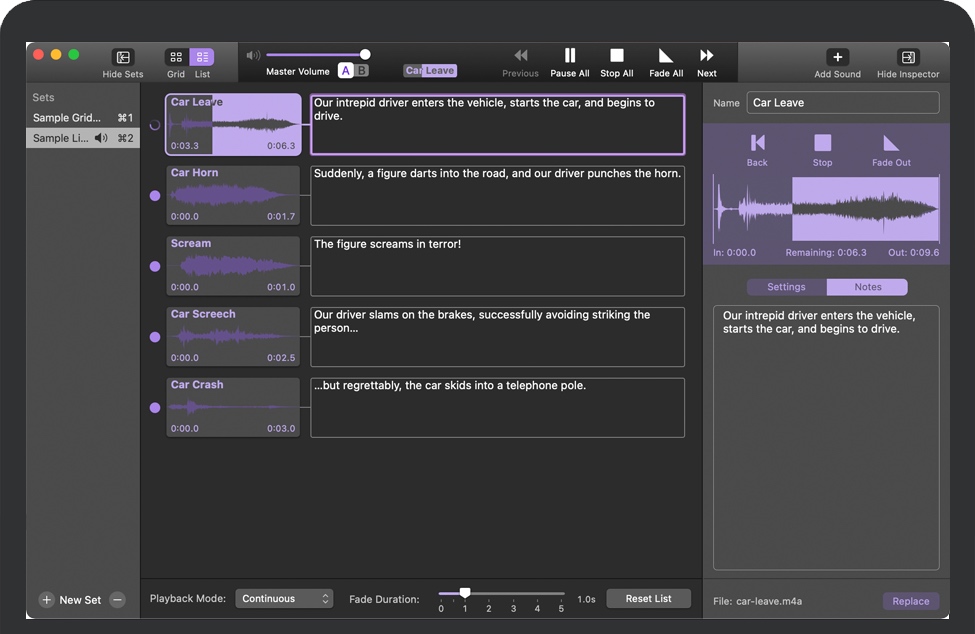Click the Hide Sets sidebar icon

coord(123,58)
